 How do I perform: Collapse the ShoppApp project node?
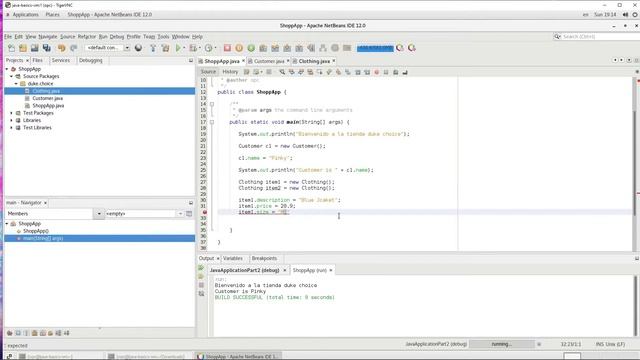[7, 69]
